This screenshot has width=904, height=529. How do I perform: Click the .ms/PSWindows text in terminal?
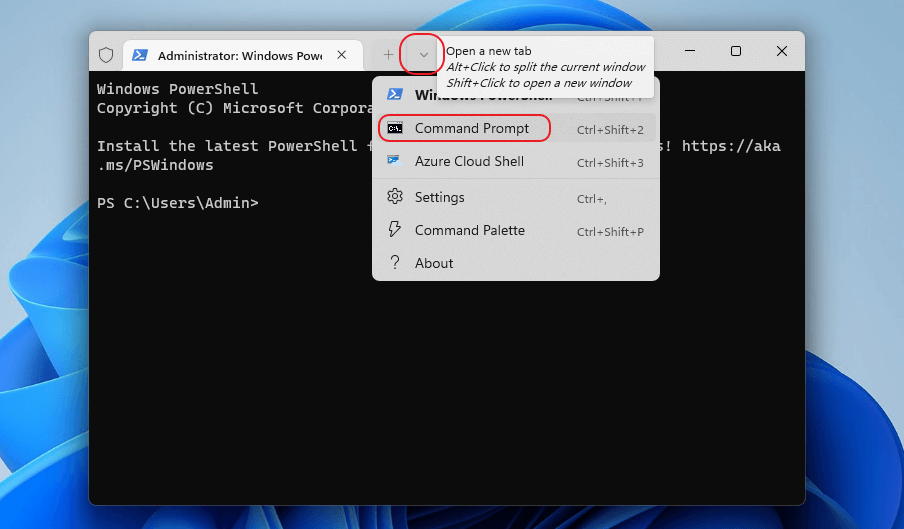pyautogui.click(x=155, y=165)
